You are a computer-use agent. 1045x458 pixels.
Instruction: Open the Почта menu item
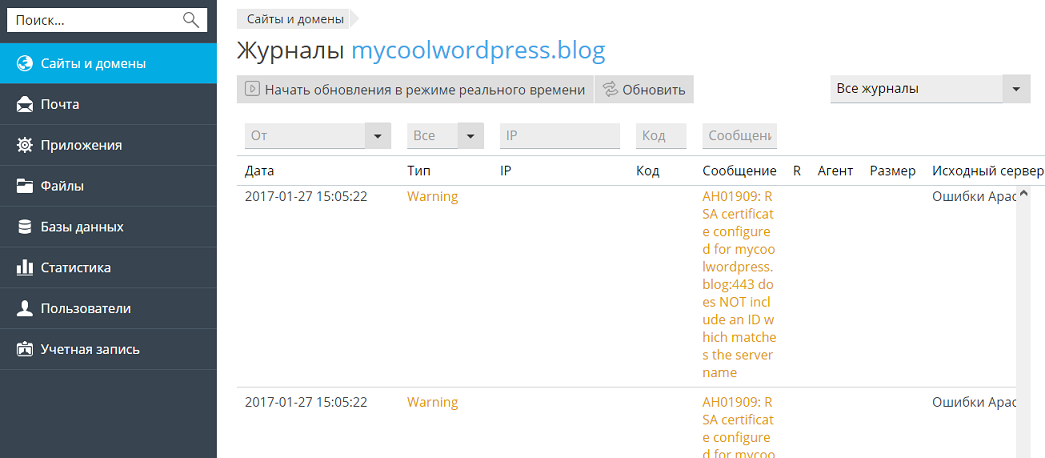(108, 105)
